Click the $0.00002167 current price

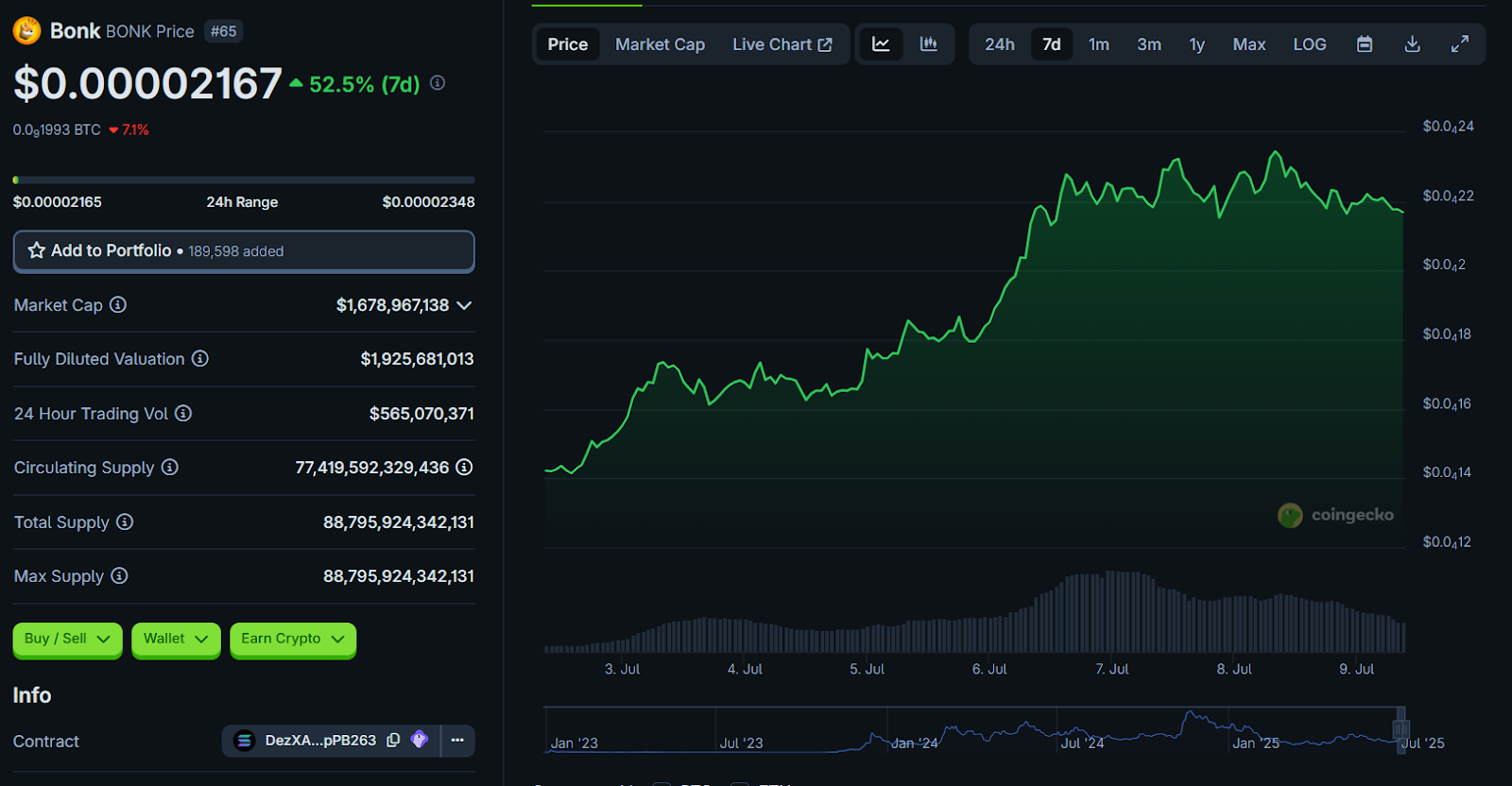pyautogui.click(x=147, y=83)
